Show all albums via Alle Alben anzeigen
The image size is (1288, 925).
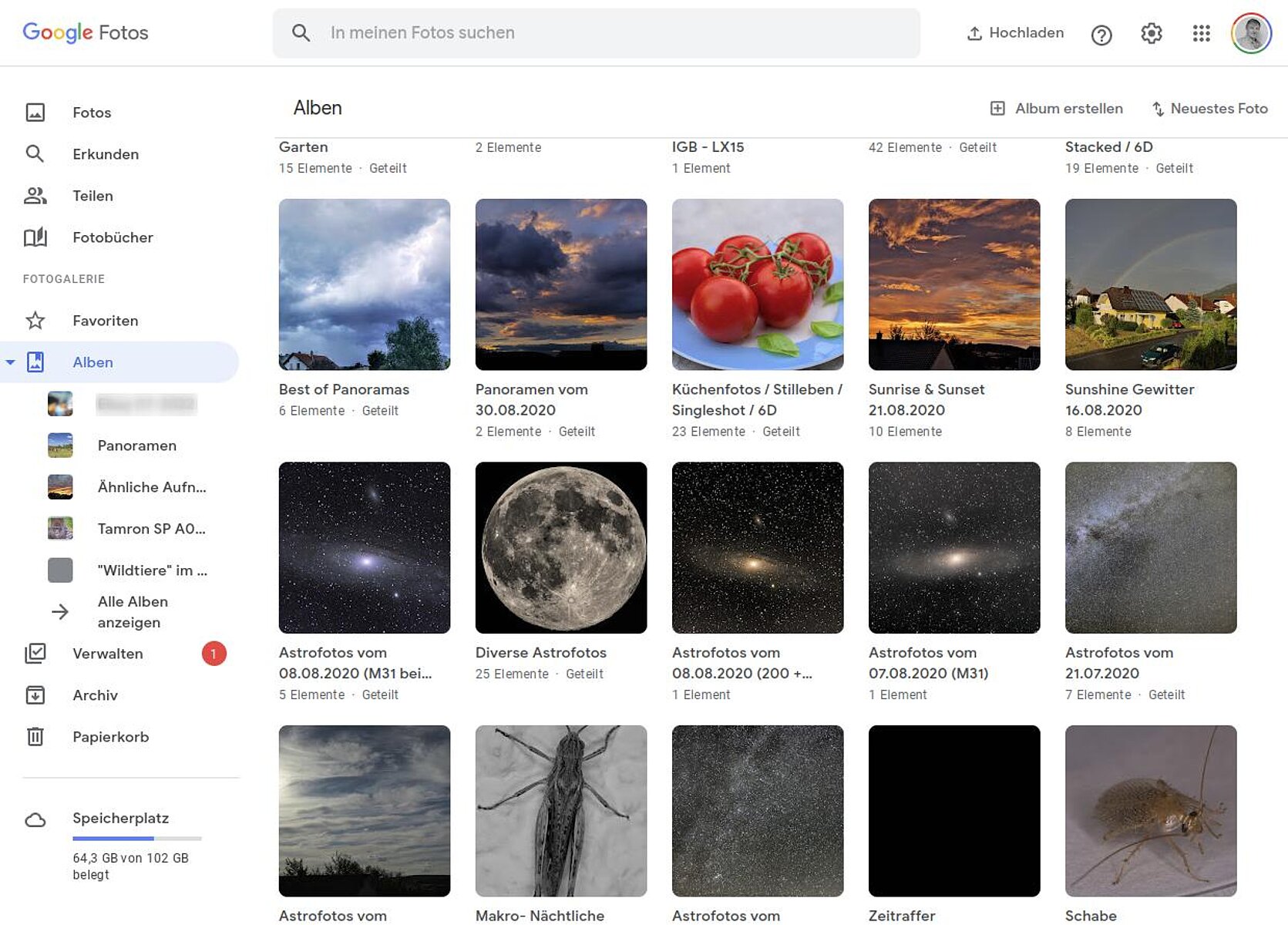(132, 612)
